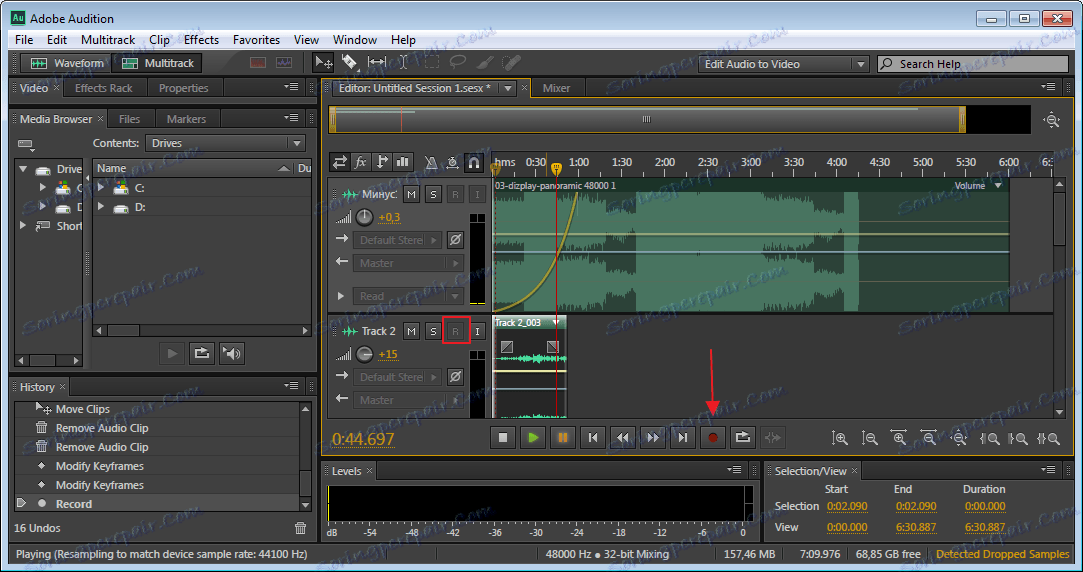Click the Track 2 volume knob
This screenshot has height=572, width=1083.
[x=365, y=354]
